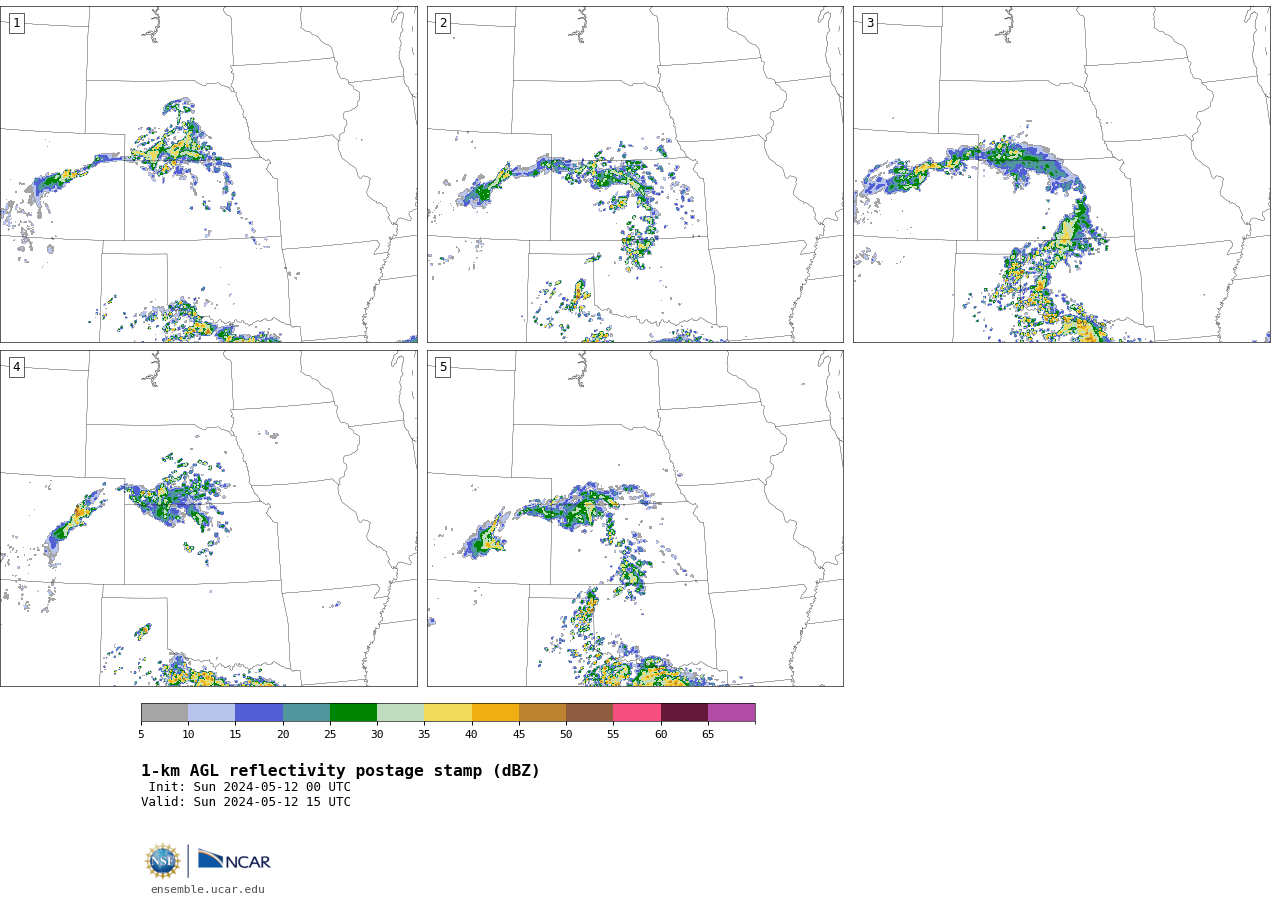Click the orange 40-45 dBZ swatch
Screen dimensions: 1280x901
[x=495, y=712]
